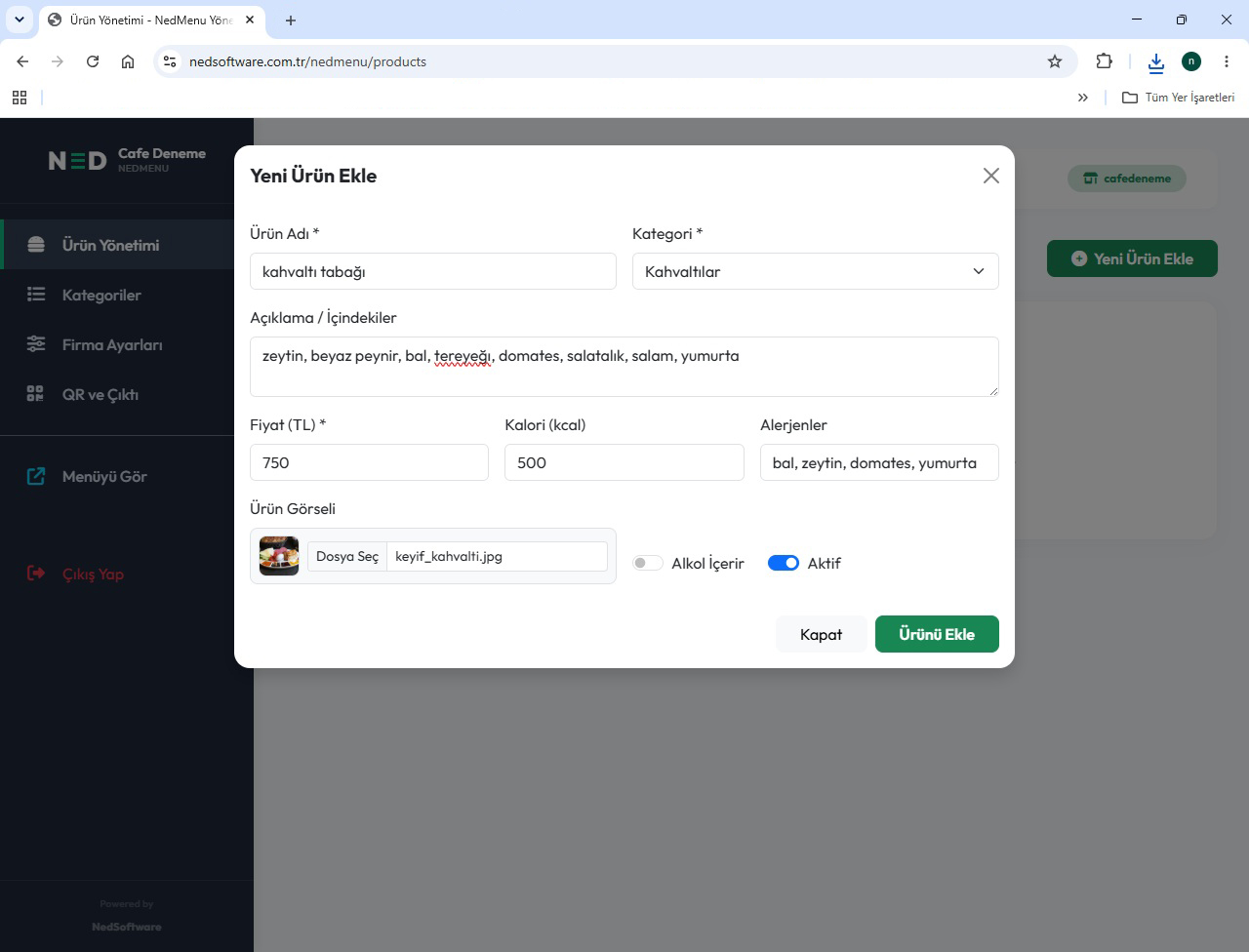
Task: Click the sliders icon beside Firma Ayarları
Action: pos(36,344)
